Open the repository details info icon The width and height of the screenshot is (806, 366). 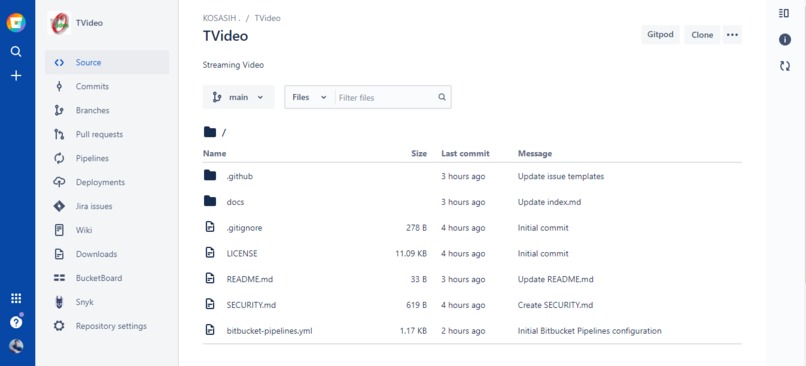click(x=784, y=40)
